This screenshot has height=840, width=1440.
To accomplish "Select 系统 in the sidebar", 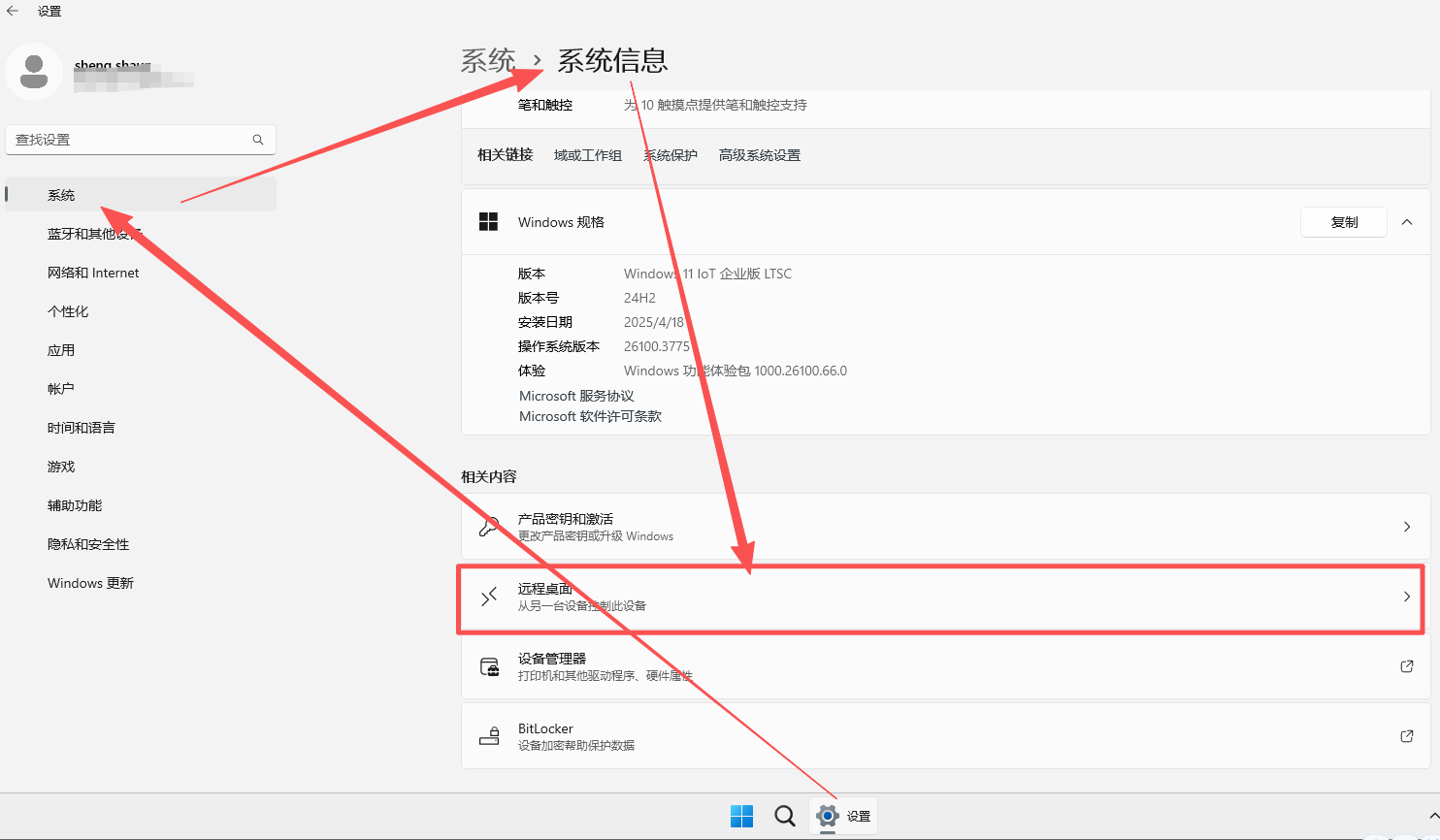I will (x=141, y=195).
